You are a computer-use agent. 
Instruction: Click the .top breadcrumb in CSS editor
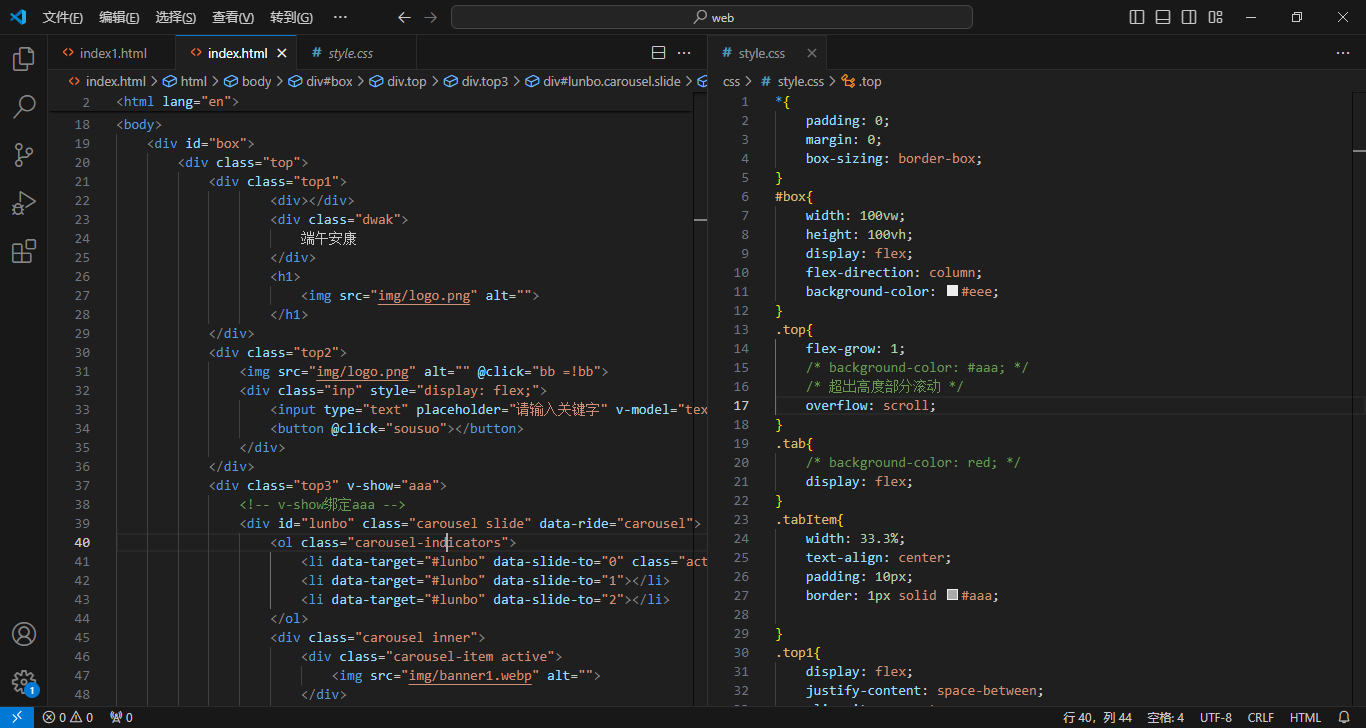point(862,82)
